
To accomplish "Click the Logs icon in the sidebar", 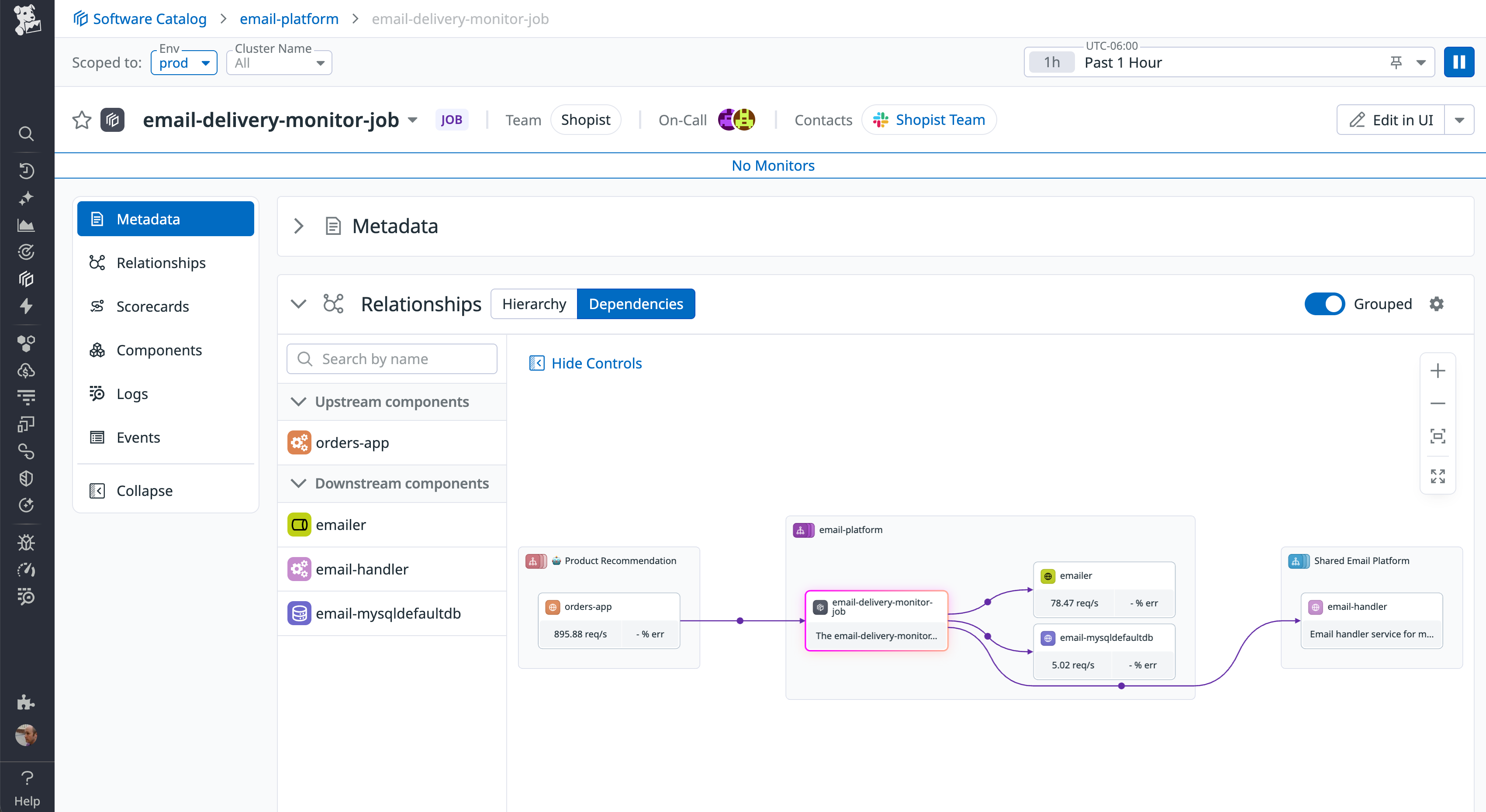I will (27, 397).
